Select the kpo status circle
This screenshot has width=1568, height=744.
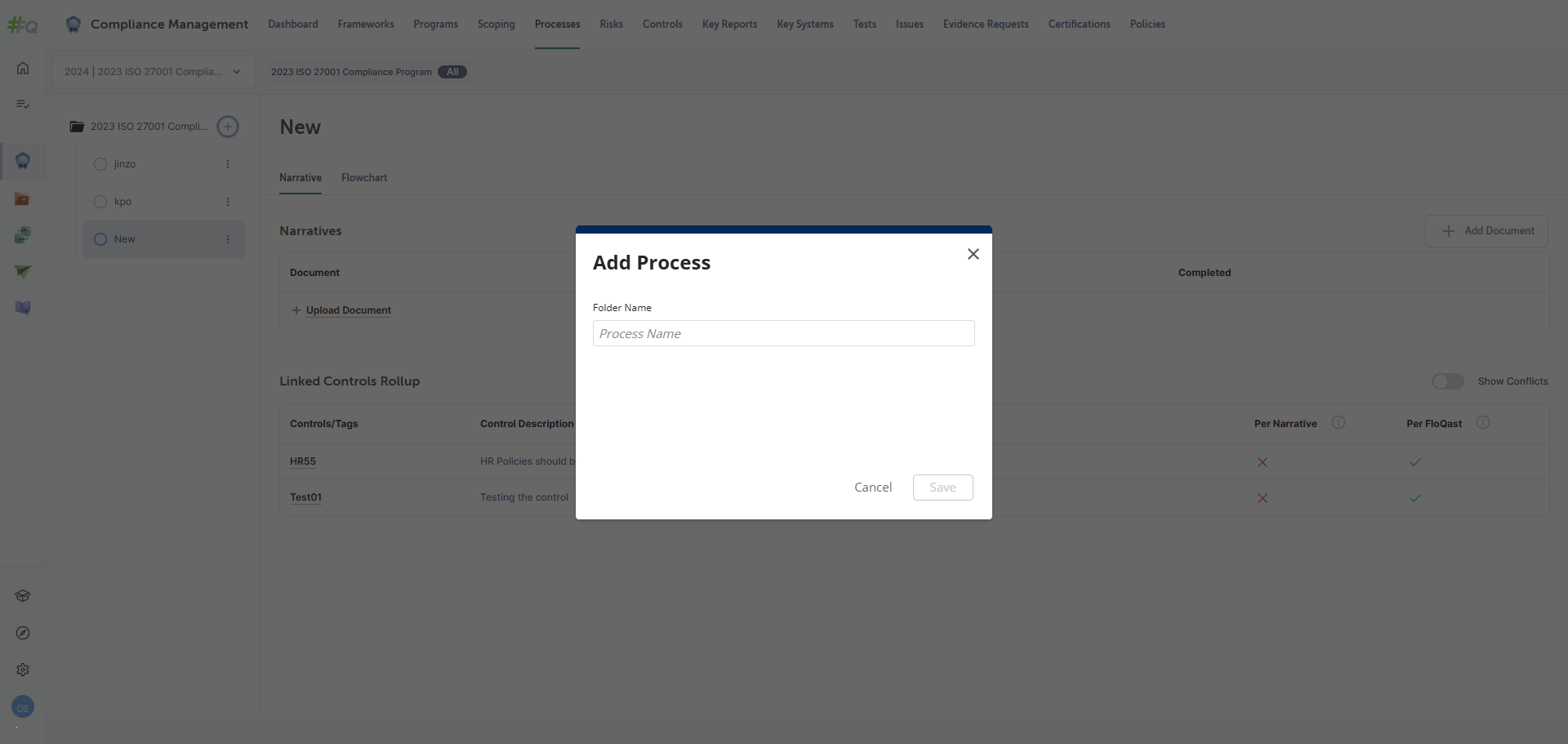pos(100,202)
